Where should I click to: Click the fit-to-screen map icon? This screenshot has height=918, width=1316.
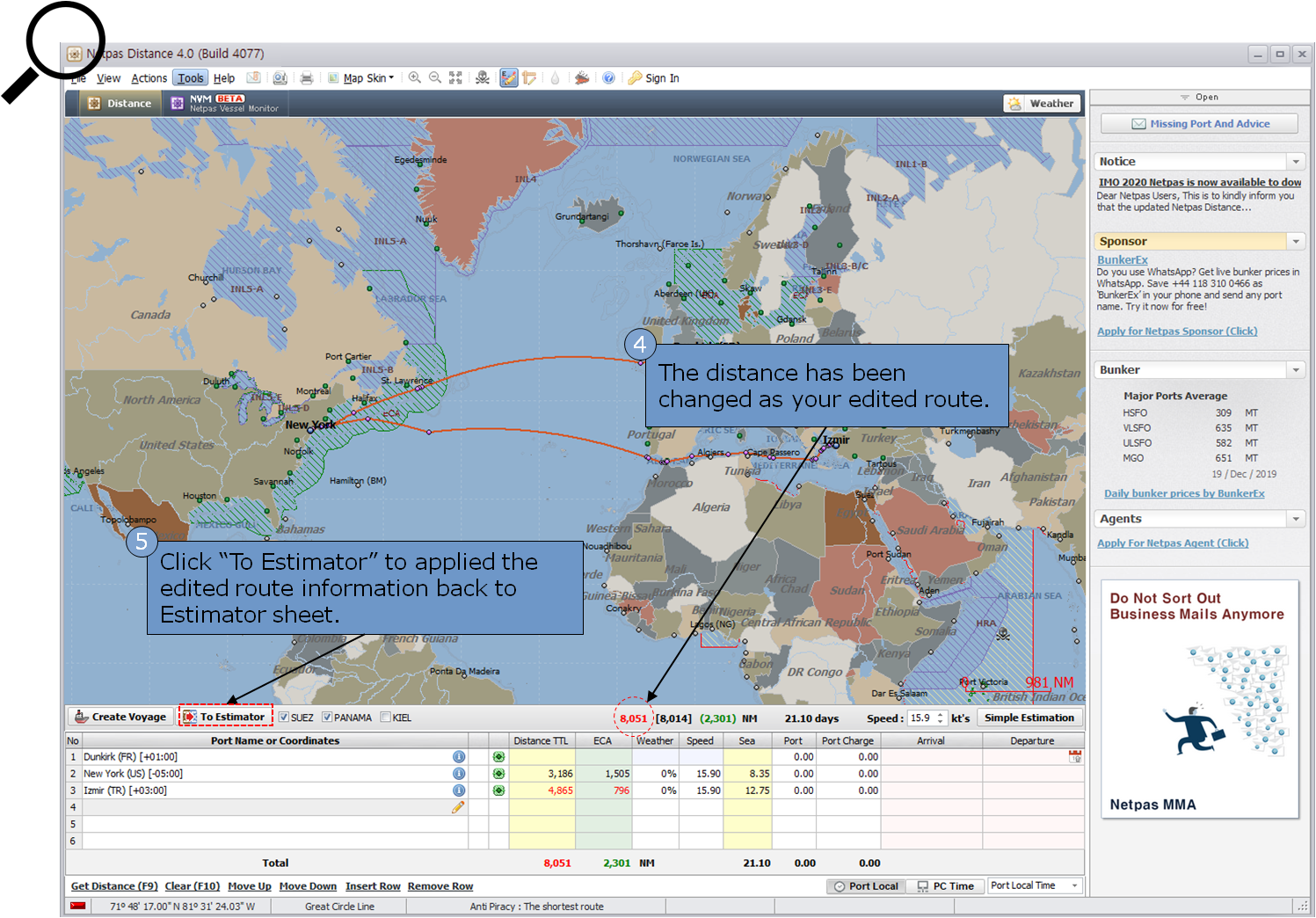tap(455, 78)
